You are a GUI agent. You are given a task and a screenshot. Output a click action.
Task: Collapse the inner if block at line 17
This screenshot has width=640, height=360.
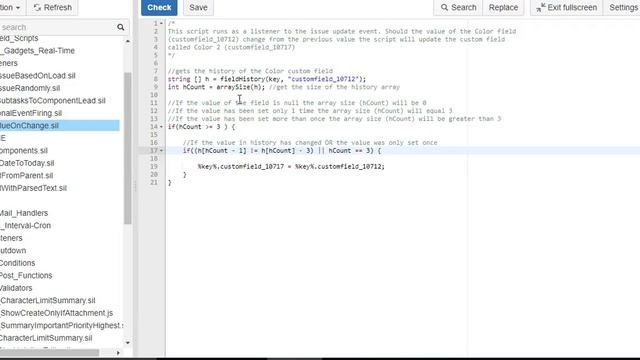(161, 151)
